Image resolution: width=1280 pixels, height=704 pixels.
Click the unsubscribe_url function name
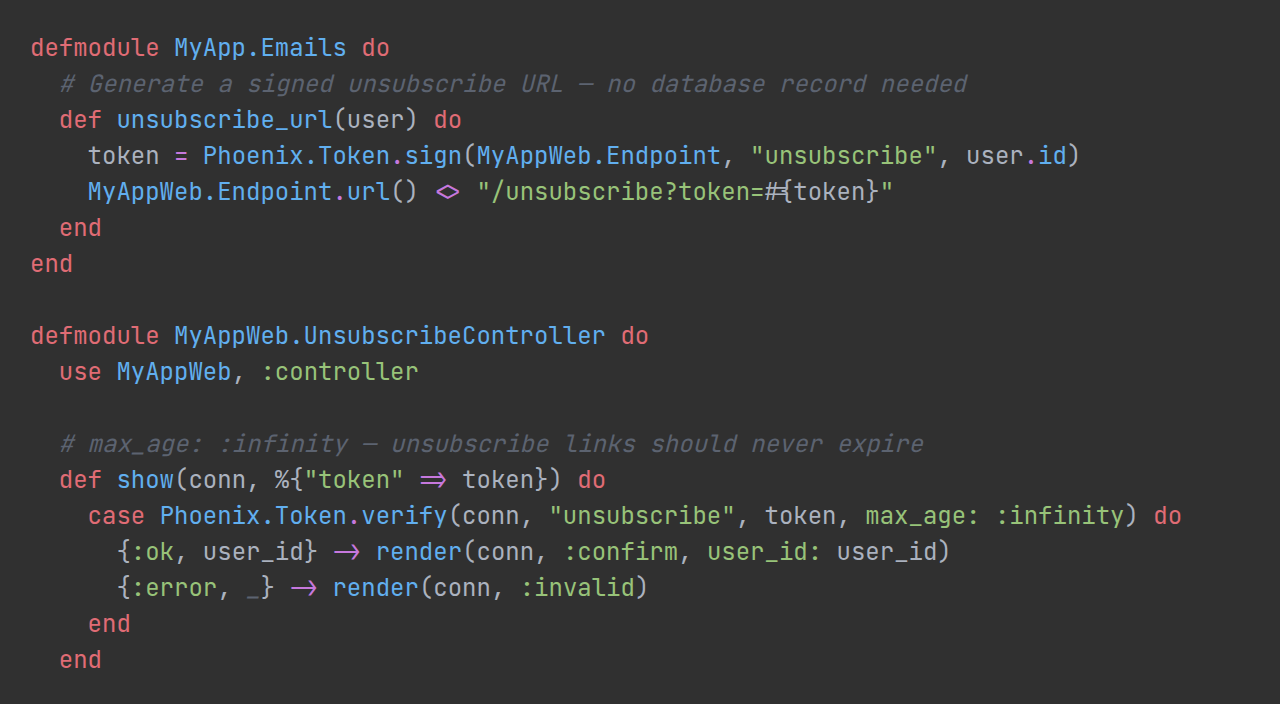click(224, 120)
